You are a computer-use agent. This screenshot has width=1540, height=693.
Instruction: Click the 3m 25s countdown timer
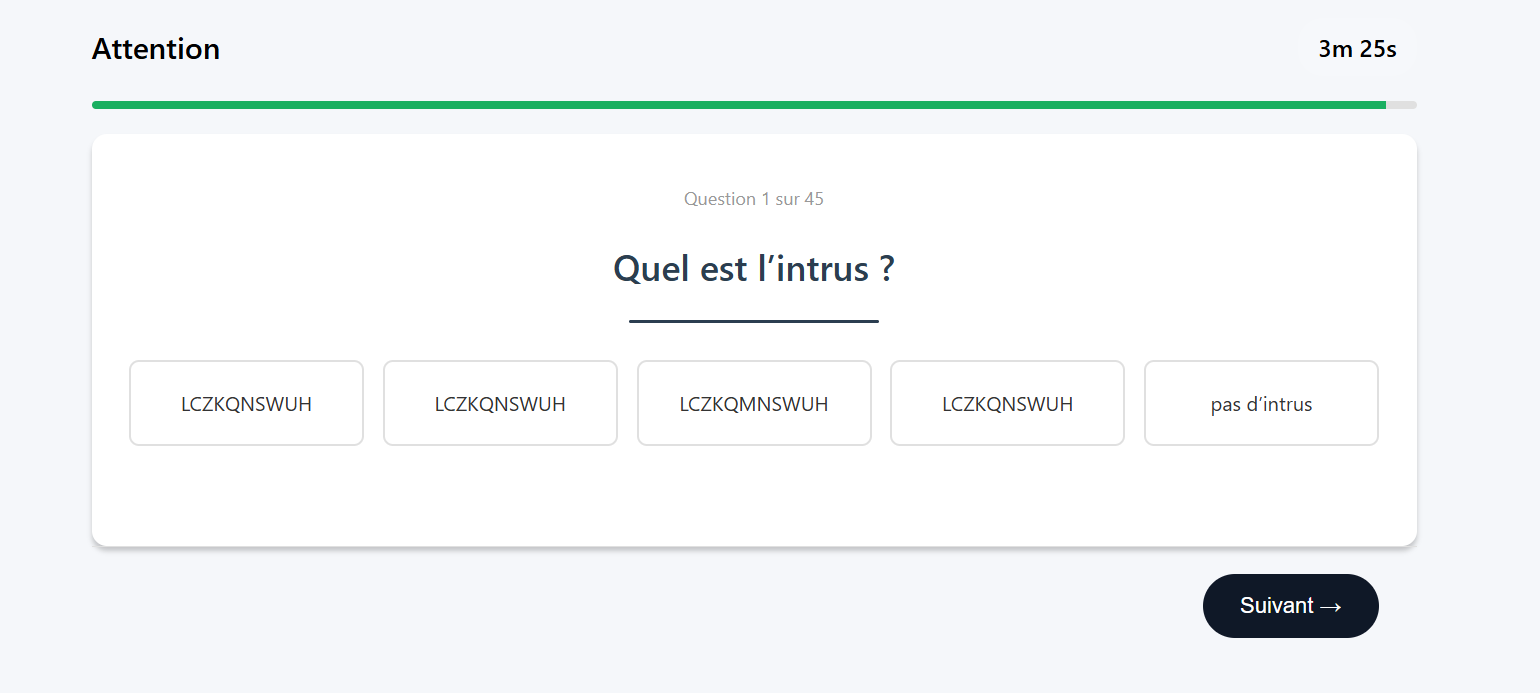[1357, 49]
